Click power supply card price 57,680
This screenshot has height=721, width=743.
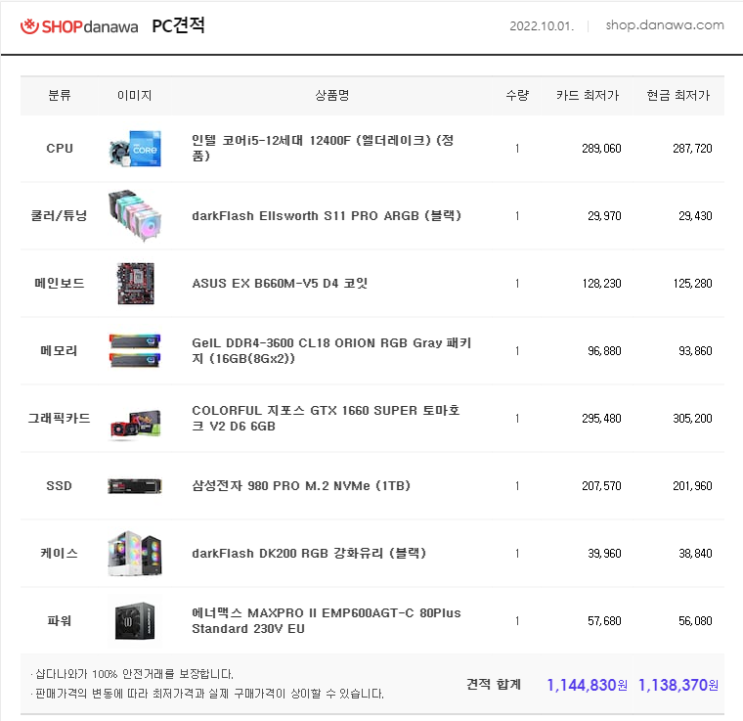(604, 621)
